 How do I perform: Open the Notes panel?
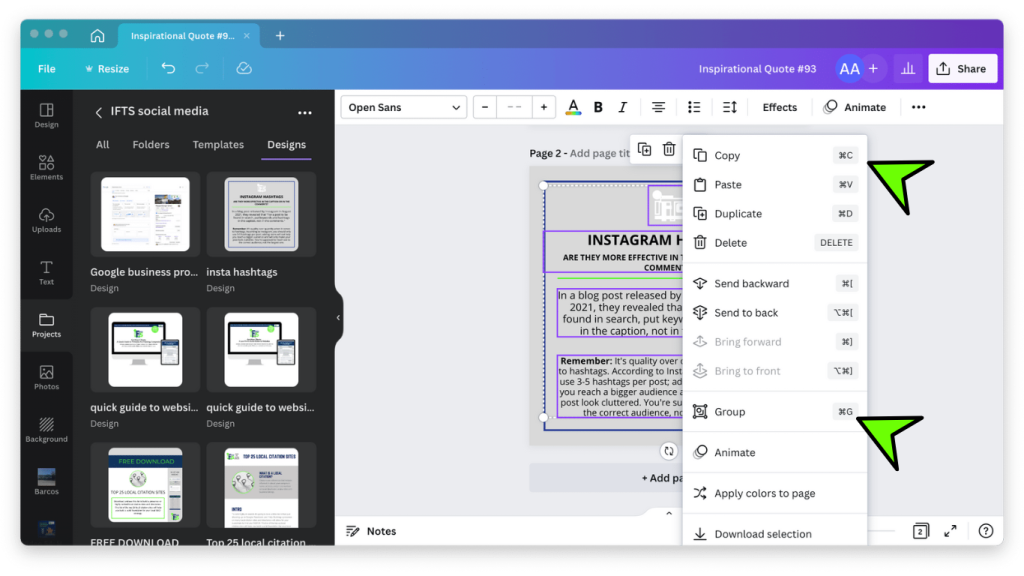click(x=371, y=531)
